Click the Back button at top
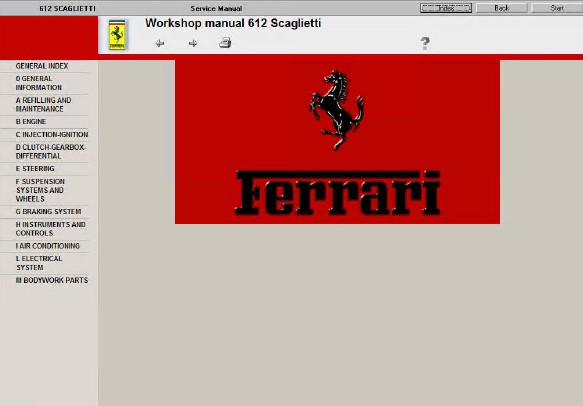 pos(502,8)
